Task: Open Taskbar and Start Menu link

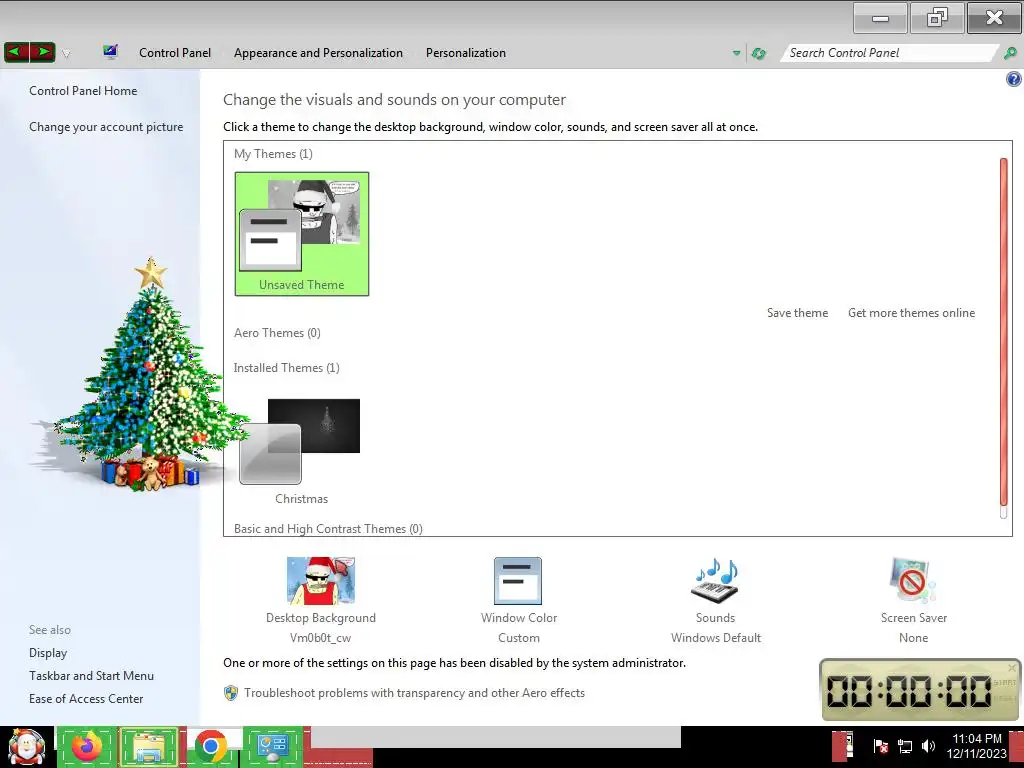Action: coord(91,676)
